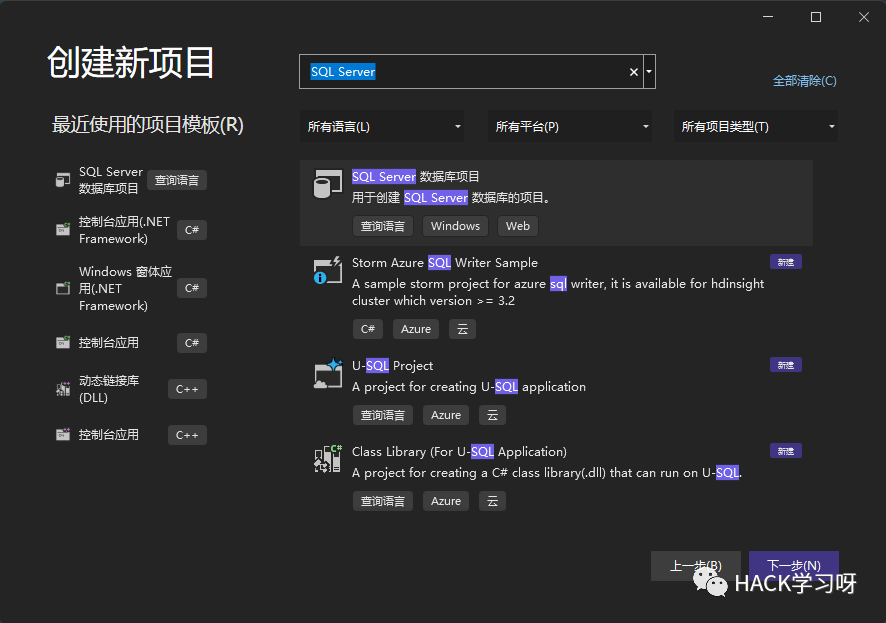Click the 查询语言 tag under U-SQL Project
886x623 pixels.
pyautogui.click(x=383, y=415)
